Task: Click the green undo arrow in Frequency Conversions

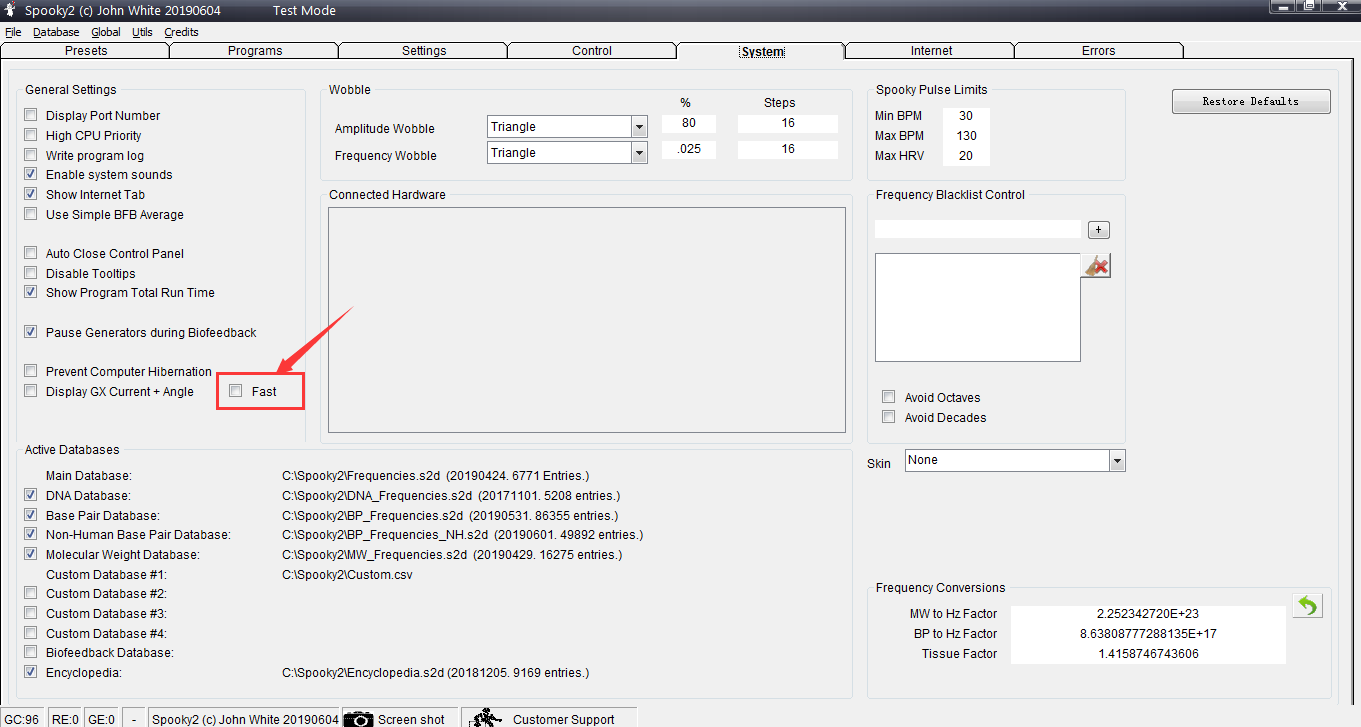Action: coord(1307,606)
